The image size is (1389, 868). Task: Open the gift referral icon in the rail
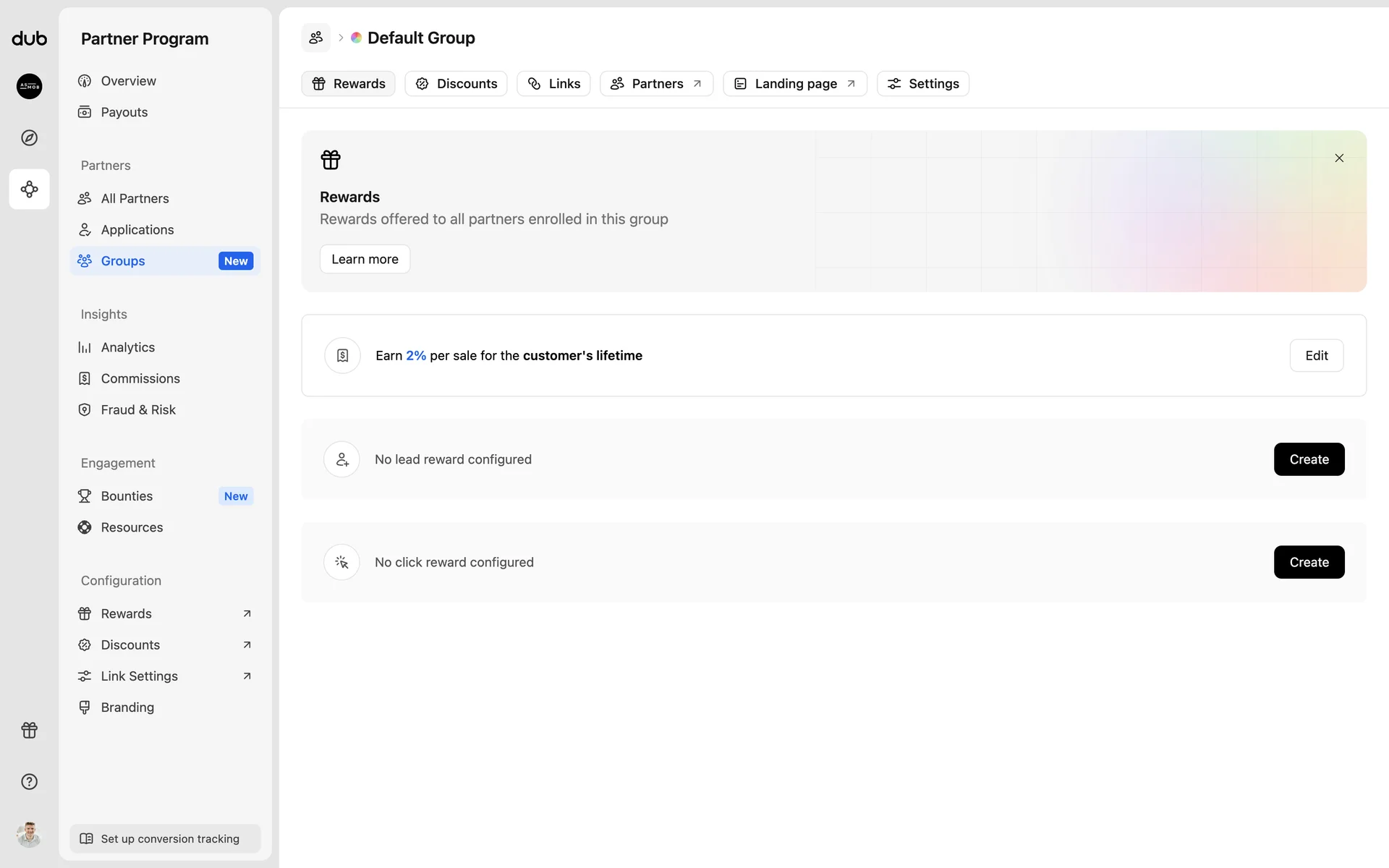pos(29,730)
